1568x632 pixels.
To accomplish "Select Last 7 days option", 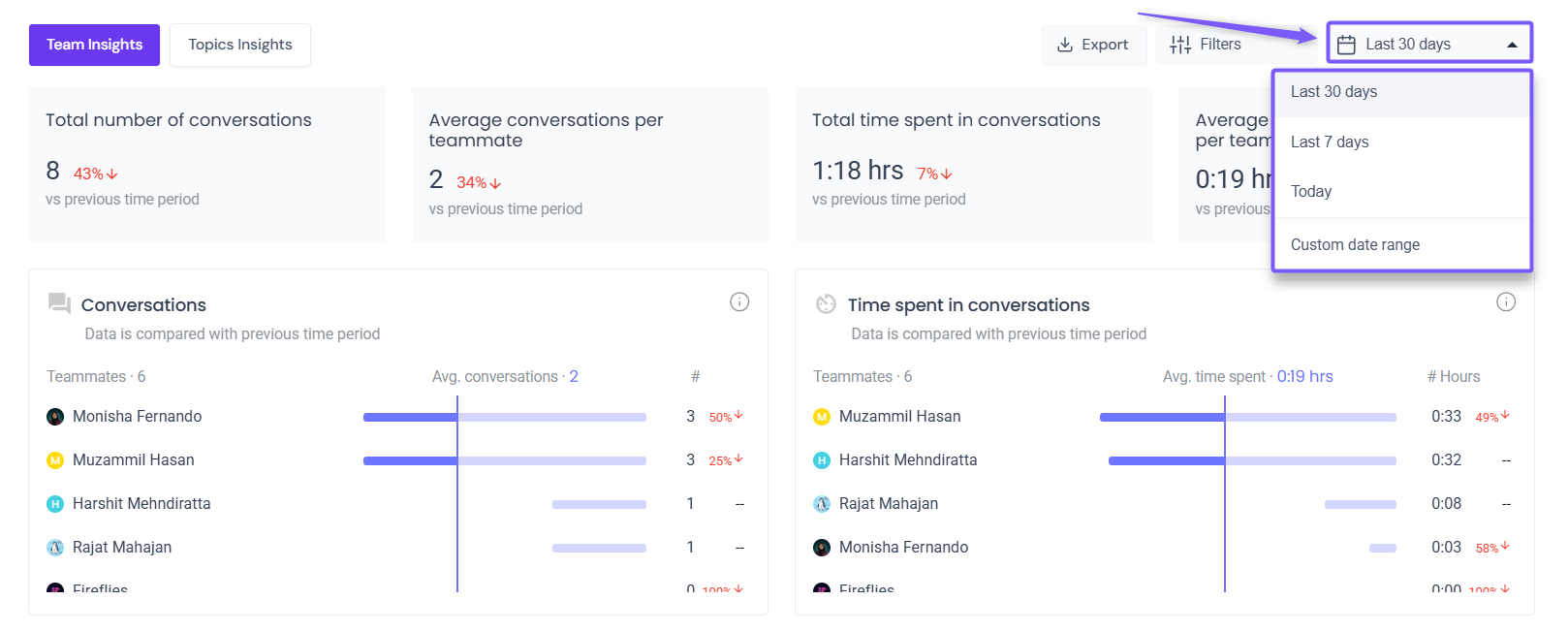I will 1330,142.
